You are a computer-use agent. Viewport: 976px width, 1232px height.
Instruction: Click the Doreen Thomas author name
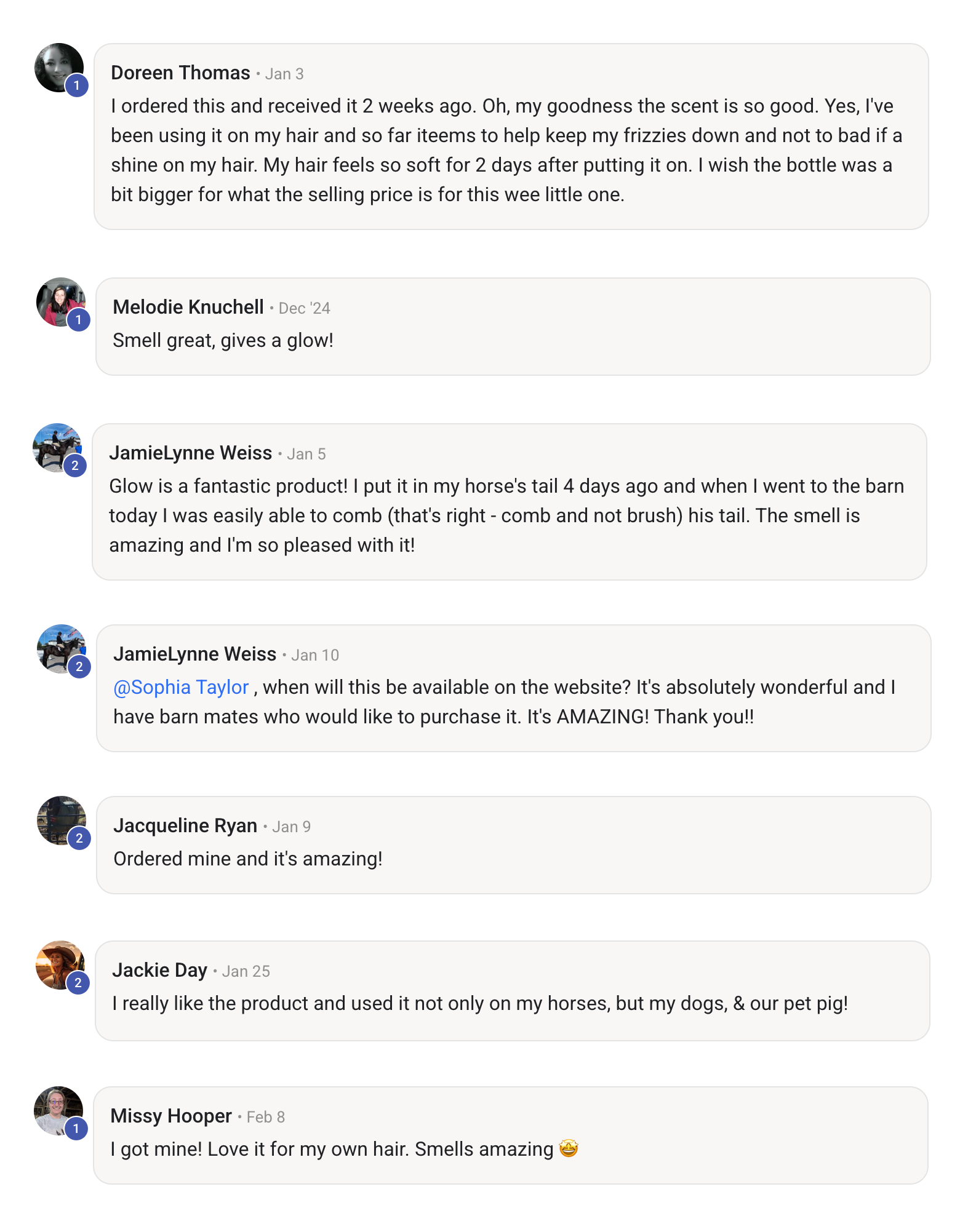180,73
